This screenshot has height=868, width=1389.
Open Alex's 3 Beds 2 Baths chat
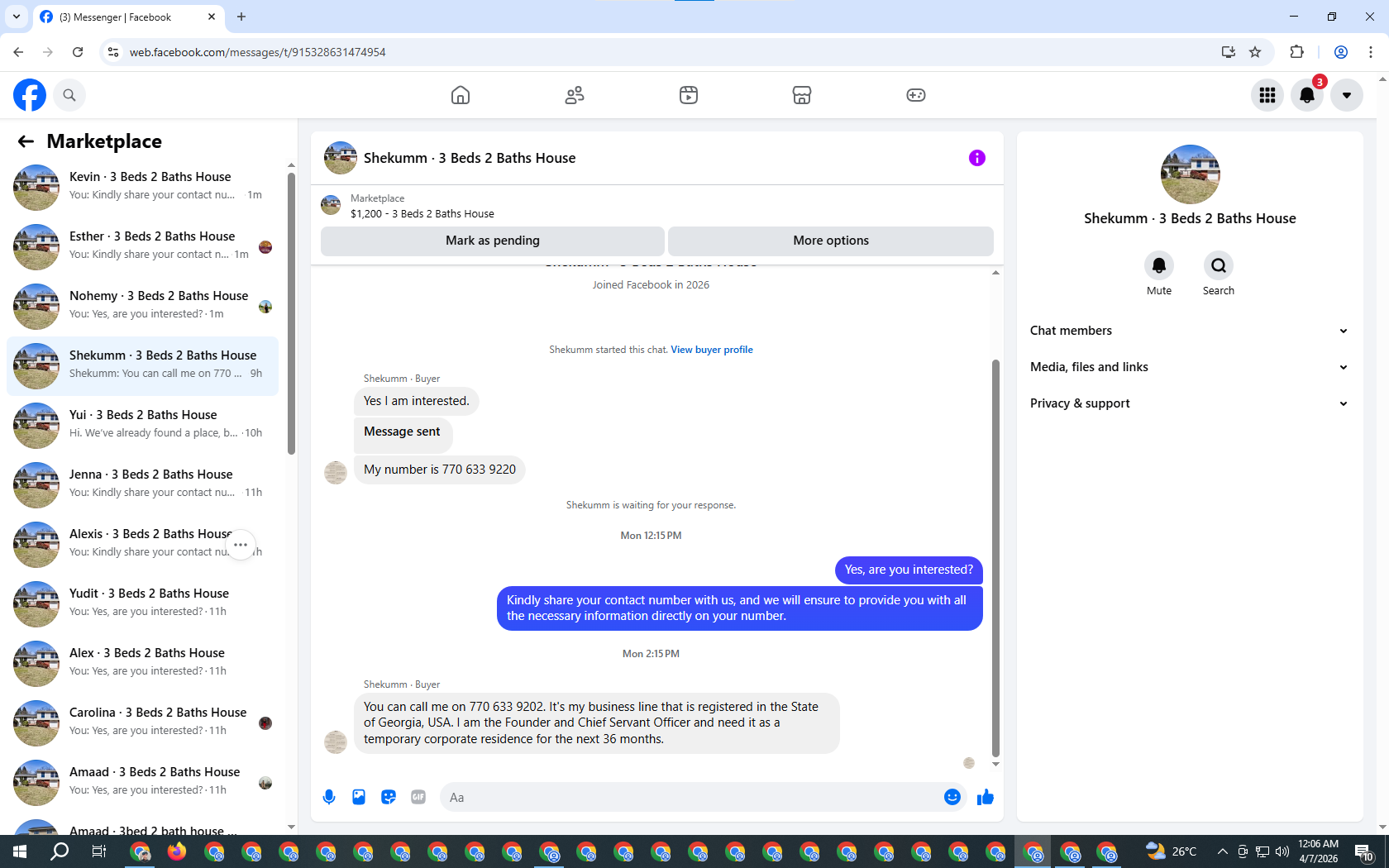pos(142,664)
